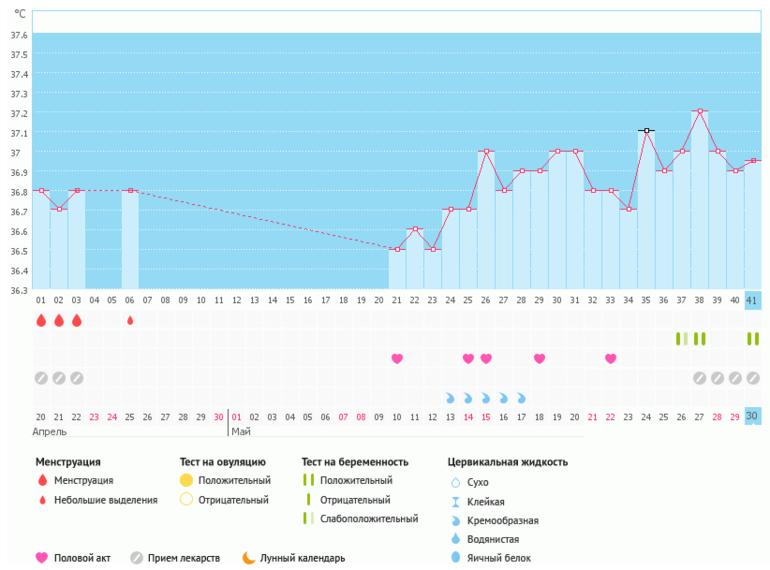Click the Яичный белок legend drop icon
Image resolution: width=770 pixels, height=570 pixels.
[x=455, y=558]
